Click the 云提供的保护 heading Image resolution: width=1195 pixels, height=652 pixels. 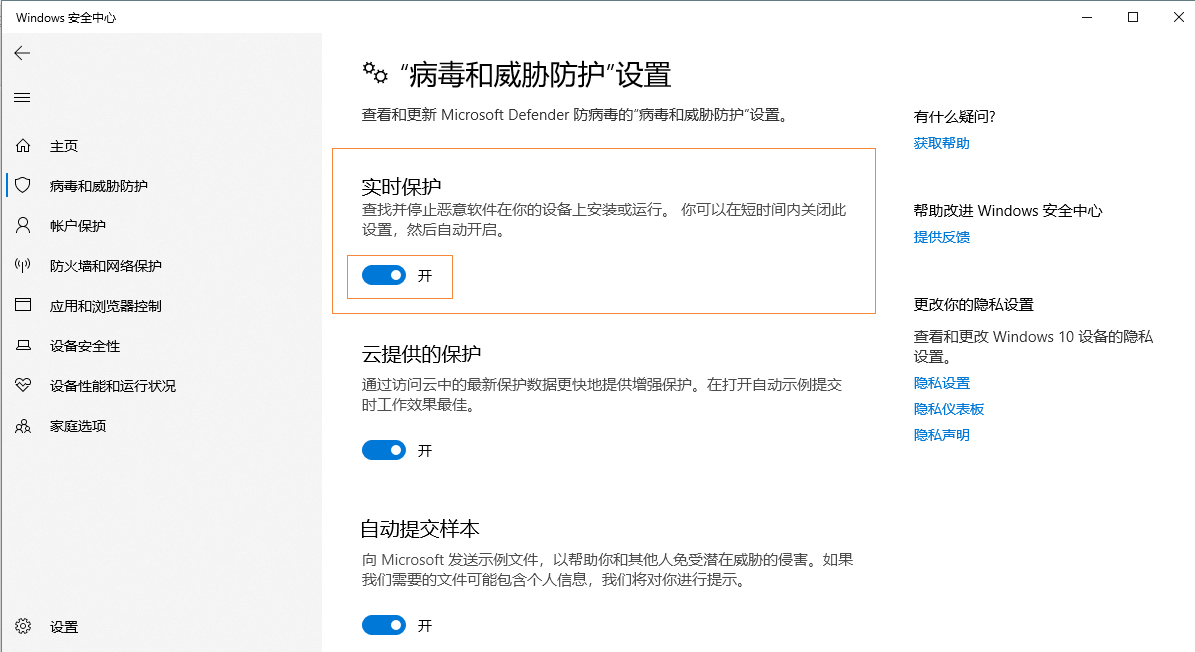coord(421,354)
